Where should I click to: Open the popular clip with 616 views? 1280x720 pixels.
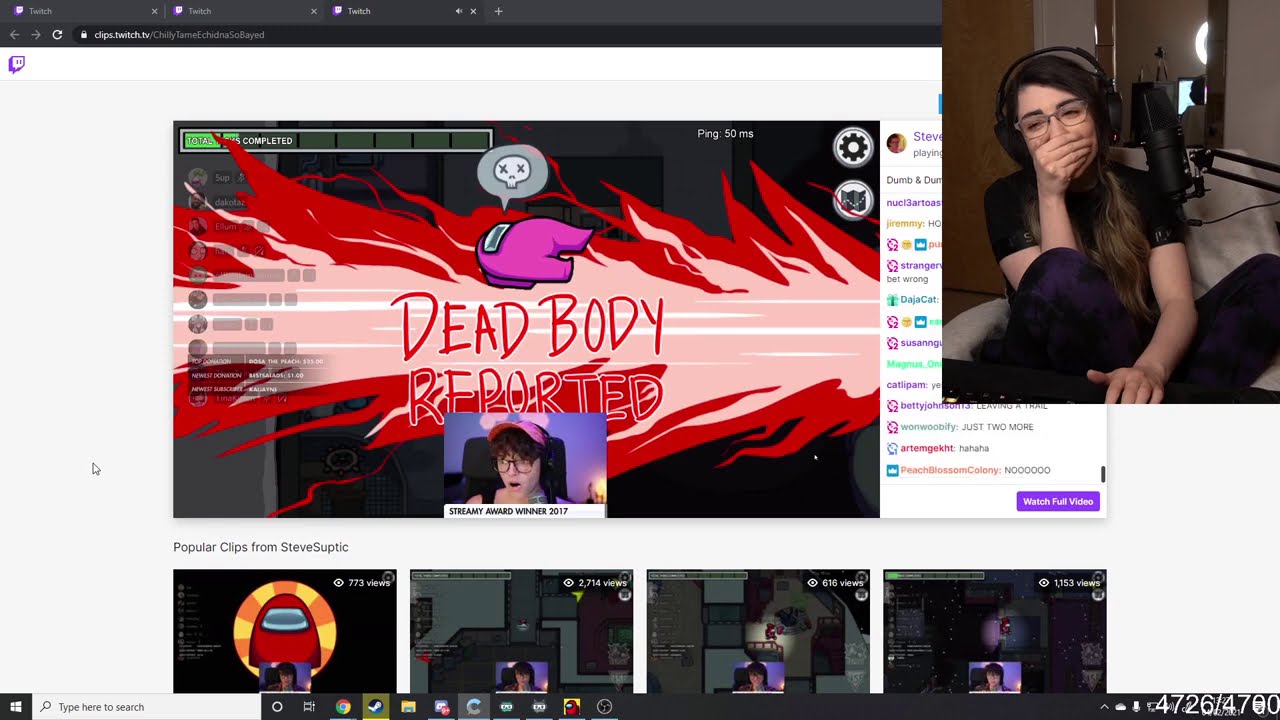click(758, 631)
